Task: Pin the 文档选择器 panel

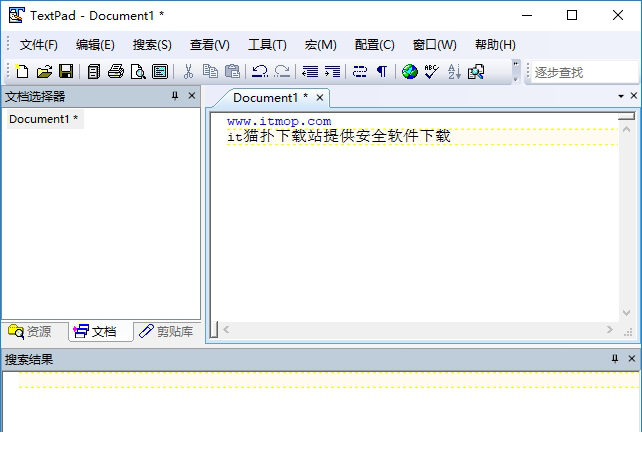Action: pos(175,96)
